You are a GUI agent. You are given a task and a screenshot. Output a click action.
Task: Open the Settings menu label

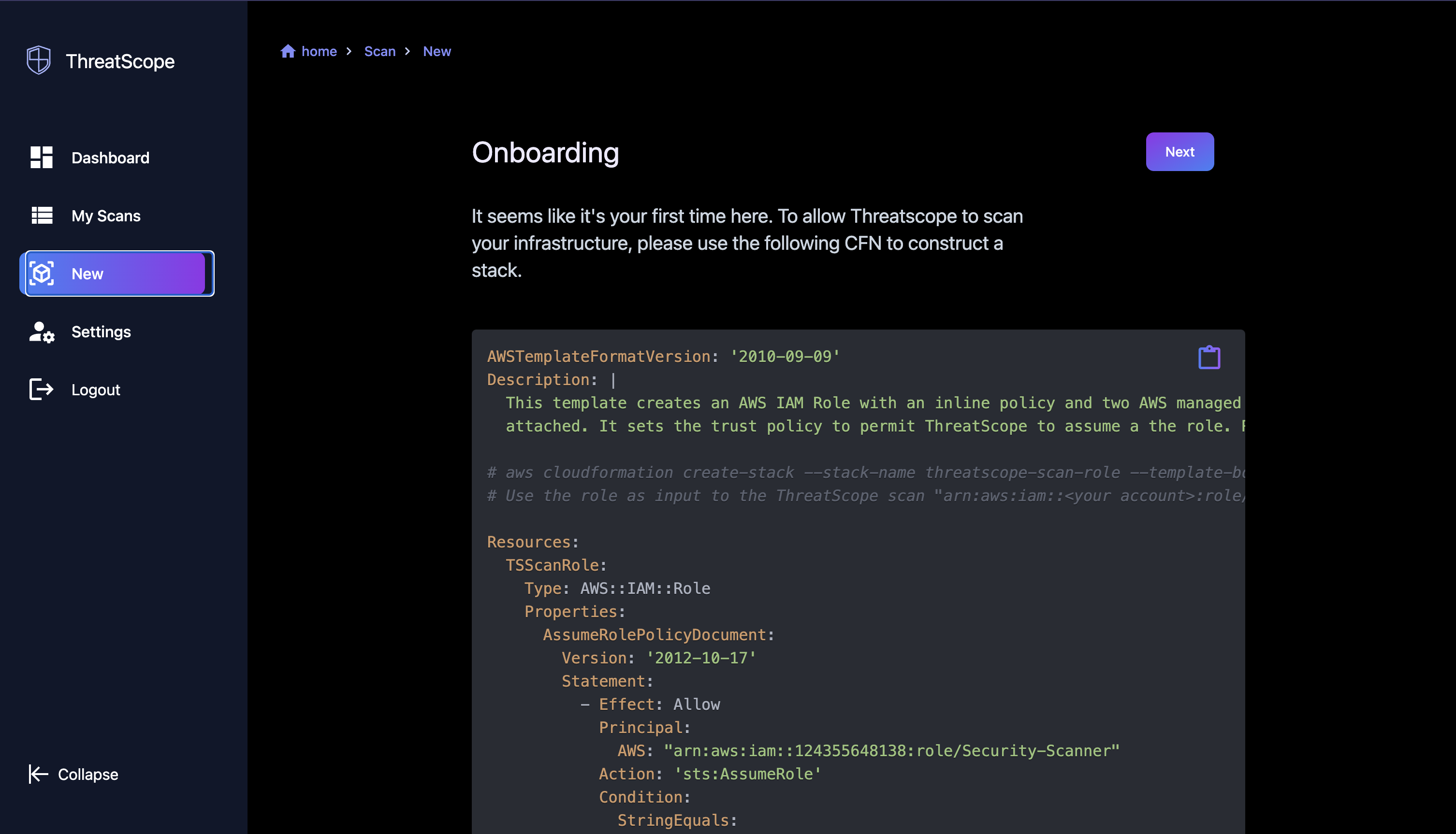102,332
